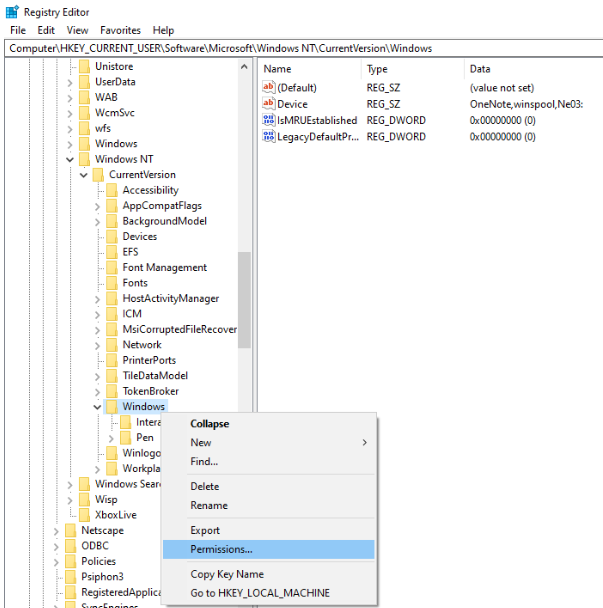Screen dimensions: 603x608
Task: Open the Favorites menu
Action: [120, 30]
